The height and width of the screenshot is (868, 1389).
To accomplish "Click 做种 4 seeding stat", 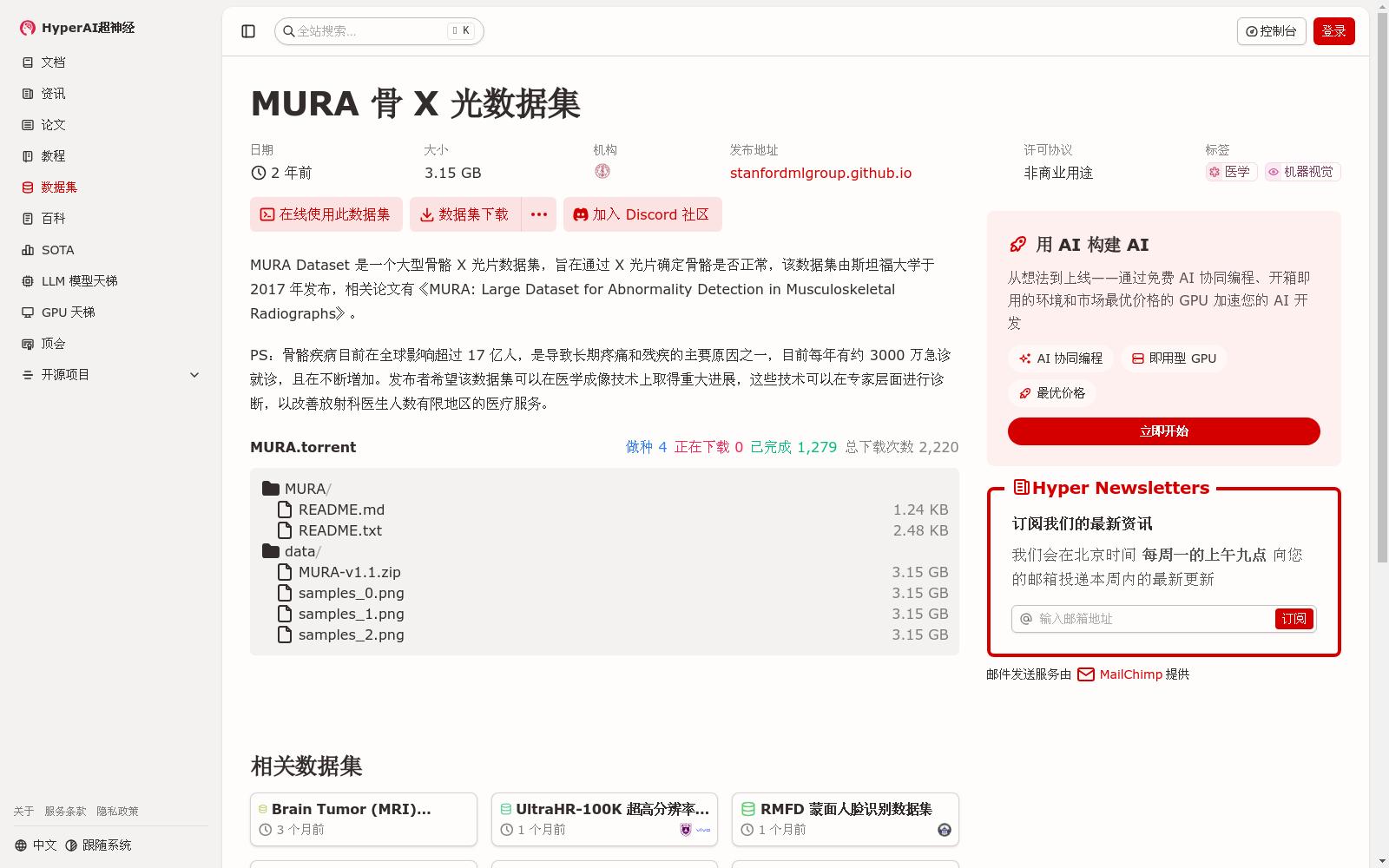I will click(647, 447).
